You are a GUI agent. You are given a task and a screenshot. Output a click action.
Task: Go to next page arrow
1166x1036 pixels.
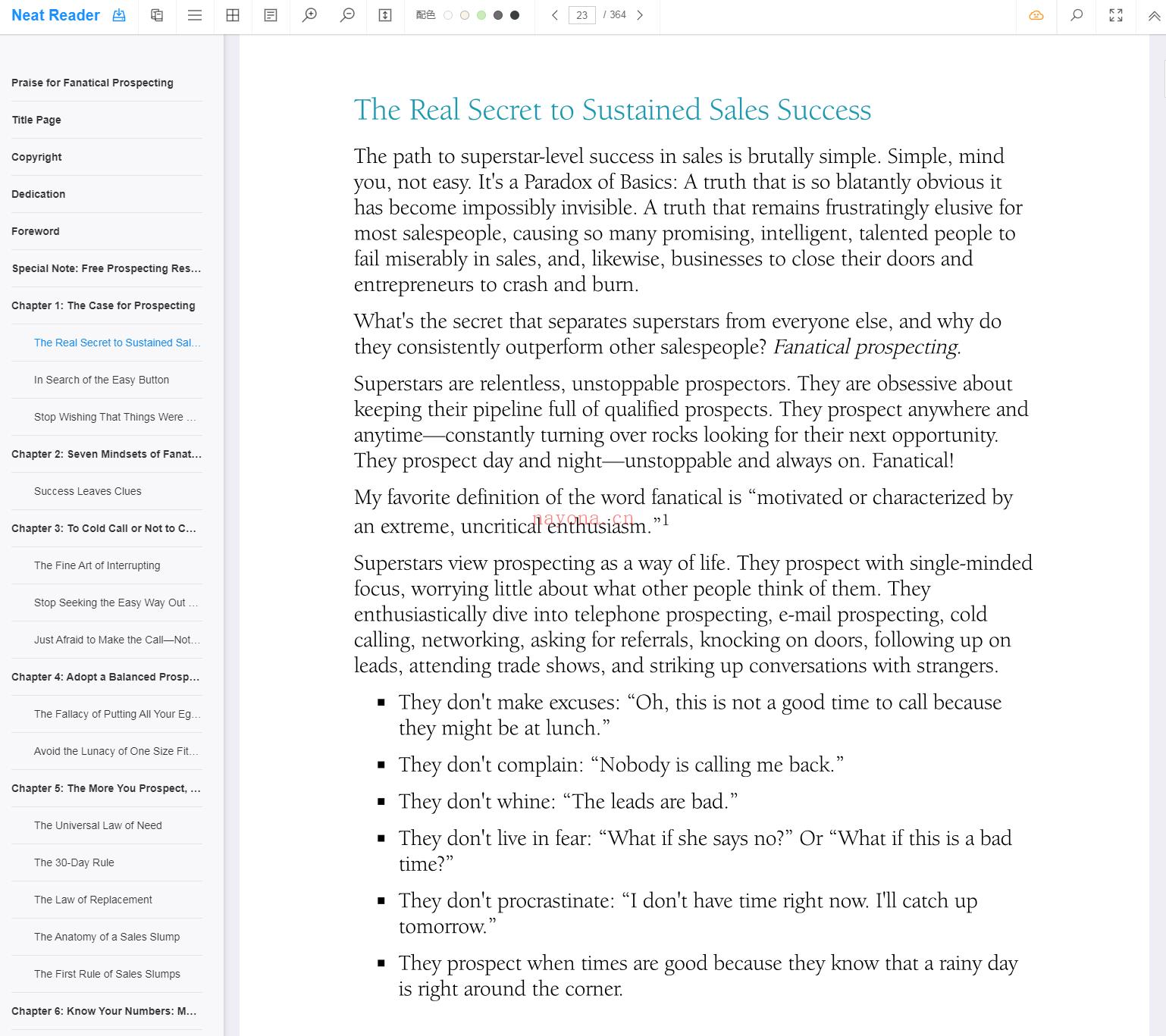pyautogui.click(x=640, y=15)
